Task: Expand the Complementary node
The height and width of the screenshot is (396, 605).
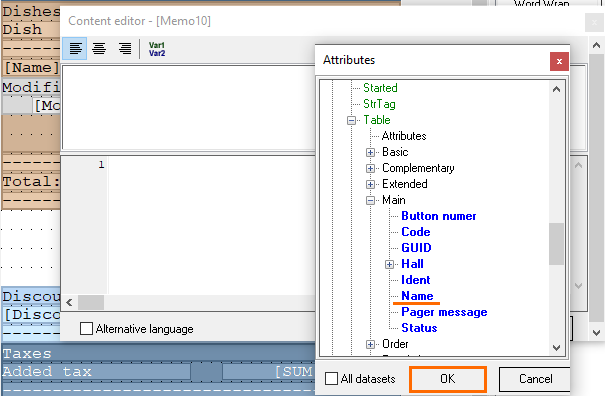Action: 370,169
